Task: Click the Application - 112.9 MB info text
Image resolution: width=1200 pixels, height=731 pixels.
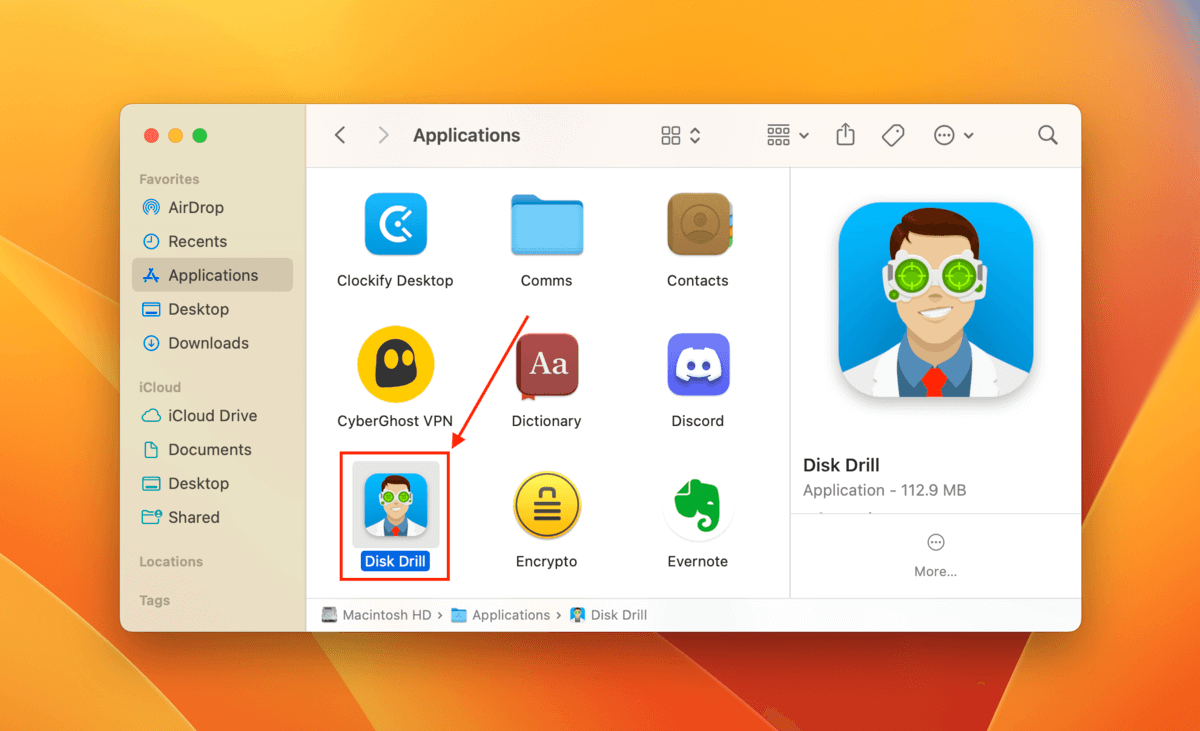Action: pyautogui.click(x=884, y=490)
